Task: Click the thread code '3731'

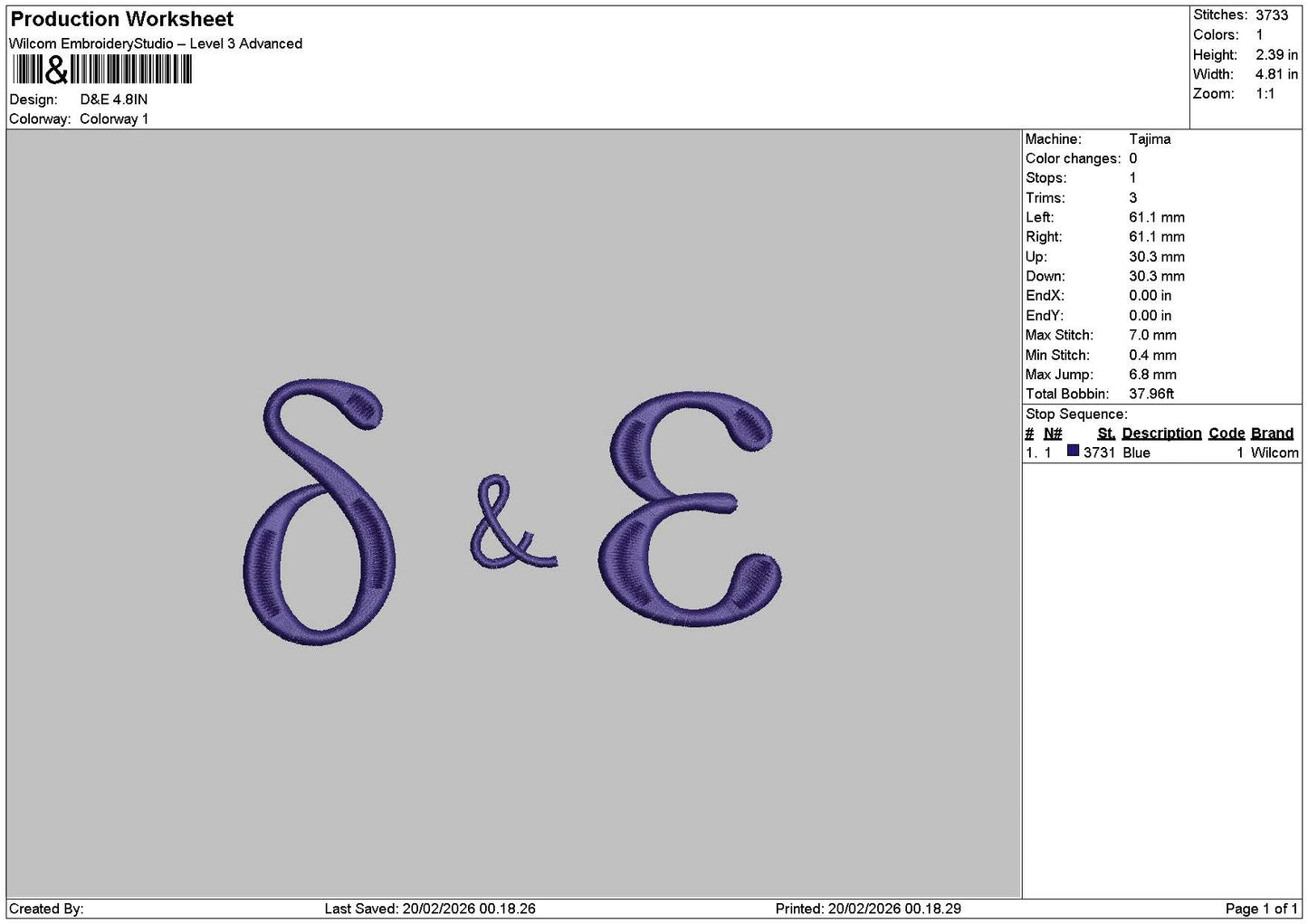Action: pyautogui.click(x=1099, y=453)
